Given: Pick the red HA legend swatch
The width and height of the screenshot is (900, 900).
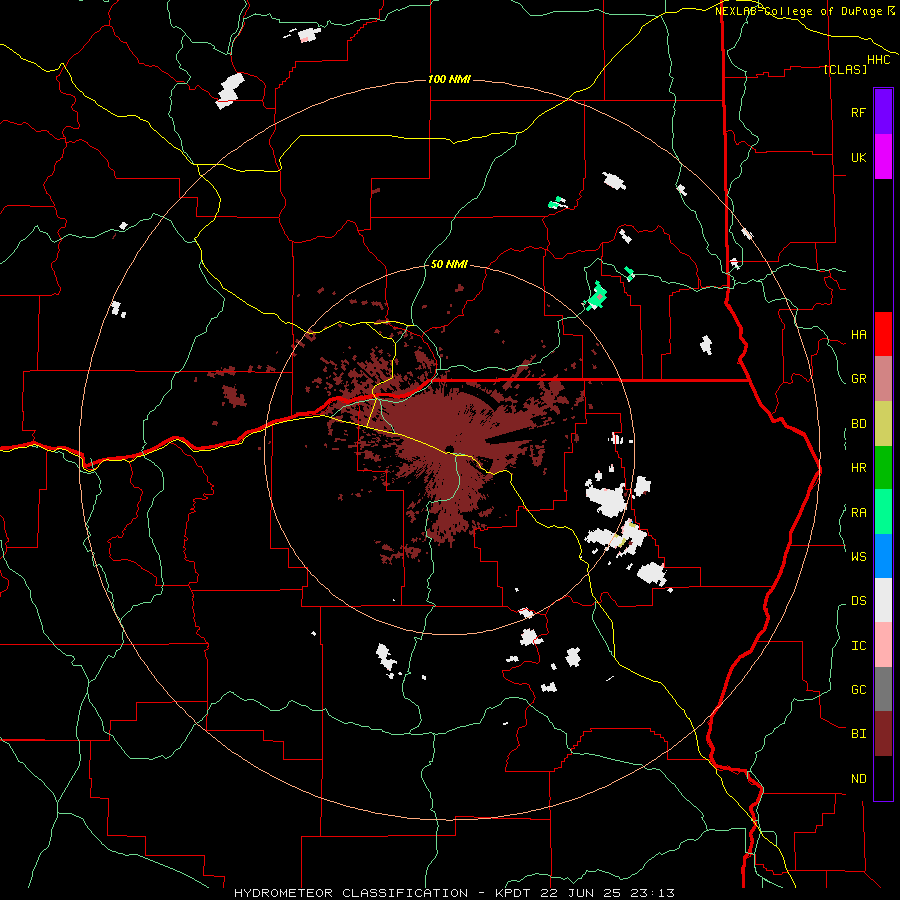Looking at the screenshot, I should tap(883, 334).
